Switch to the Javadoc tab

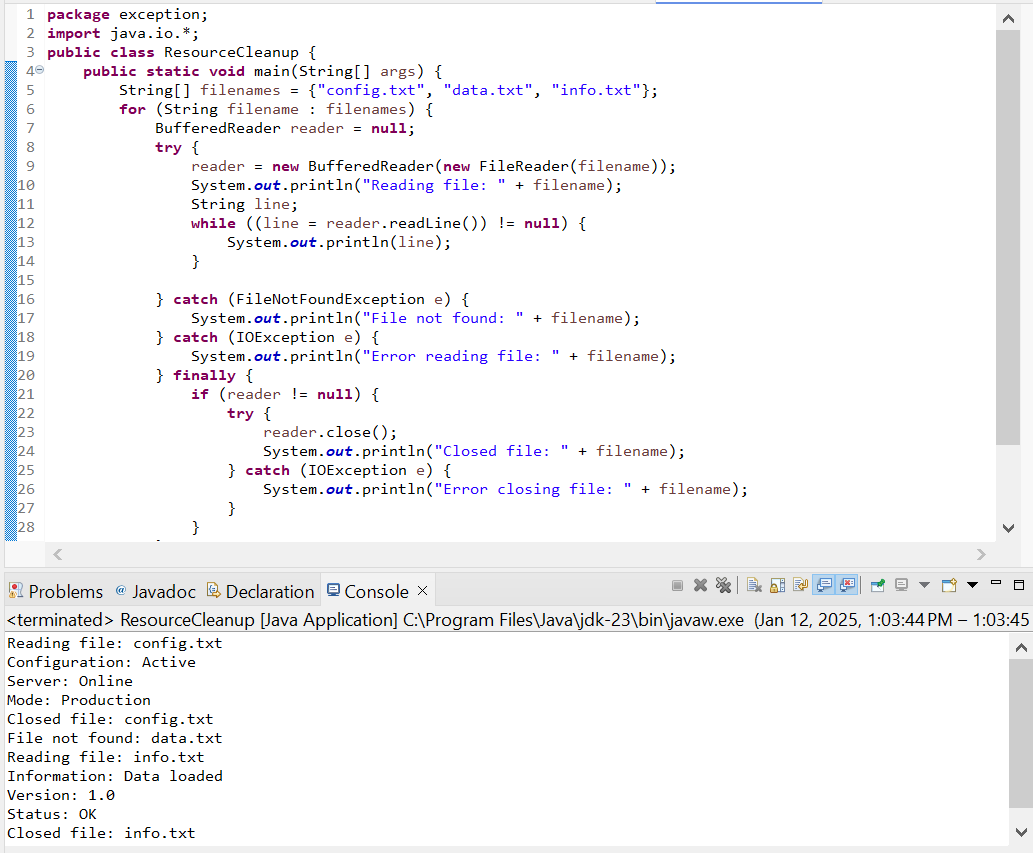[155, 592]
